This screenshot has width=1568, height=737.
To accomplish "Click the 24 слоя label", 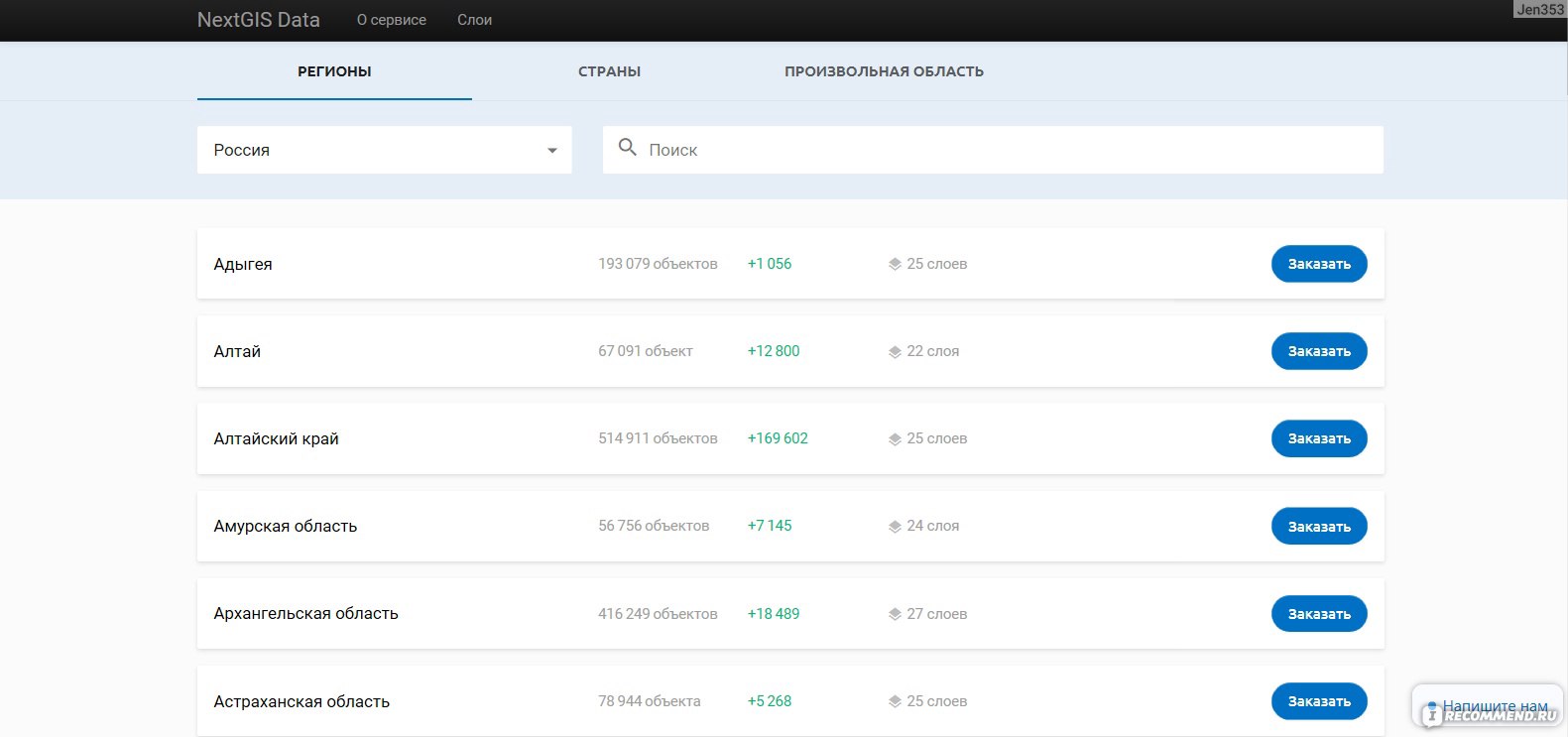I will point(932,526).
